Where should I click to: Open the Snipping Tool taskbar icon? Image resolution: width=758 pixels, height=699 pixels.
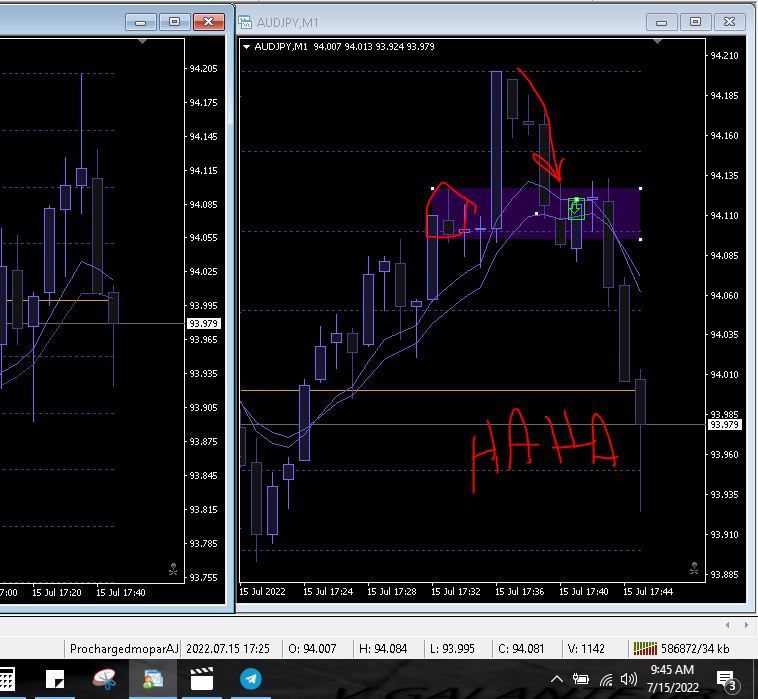(104, 680)
